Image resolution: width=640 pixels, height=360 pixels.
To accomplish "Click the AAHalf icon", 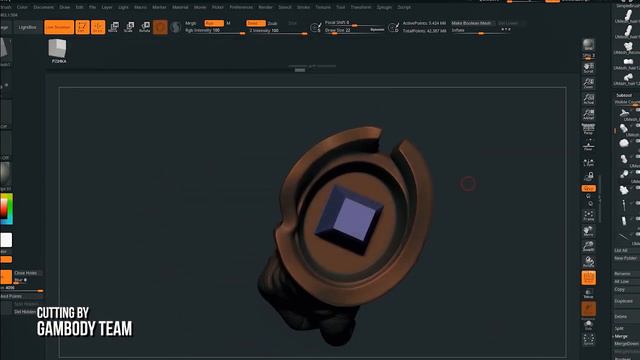I will click(589, 114).
